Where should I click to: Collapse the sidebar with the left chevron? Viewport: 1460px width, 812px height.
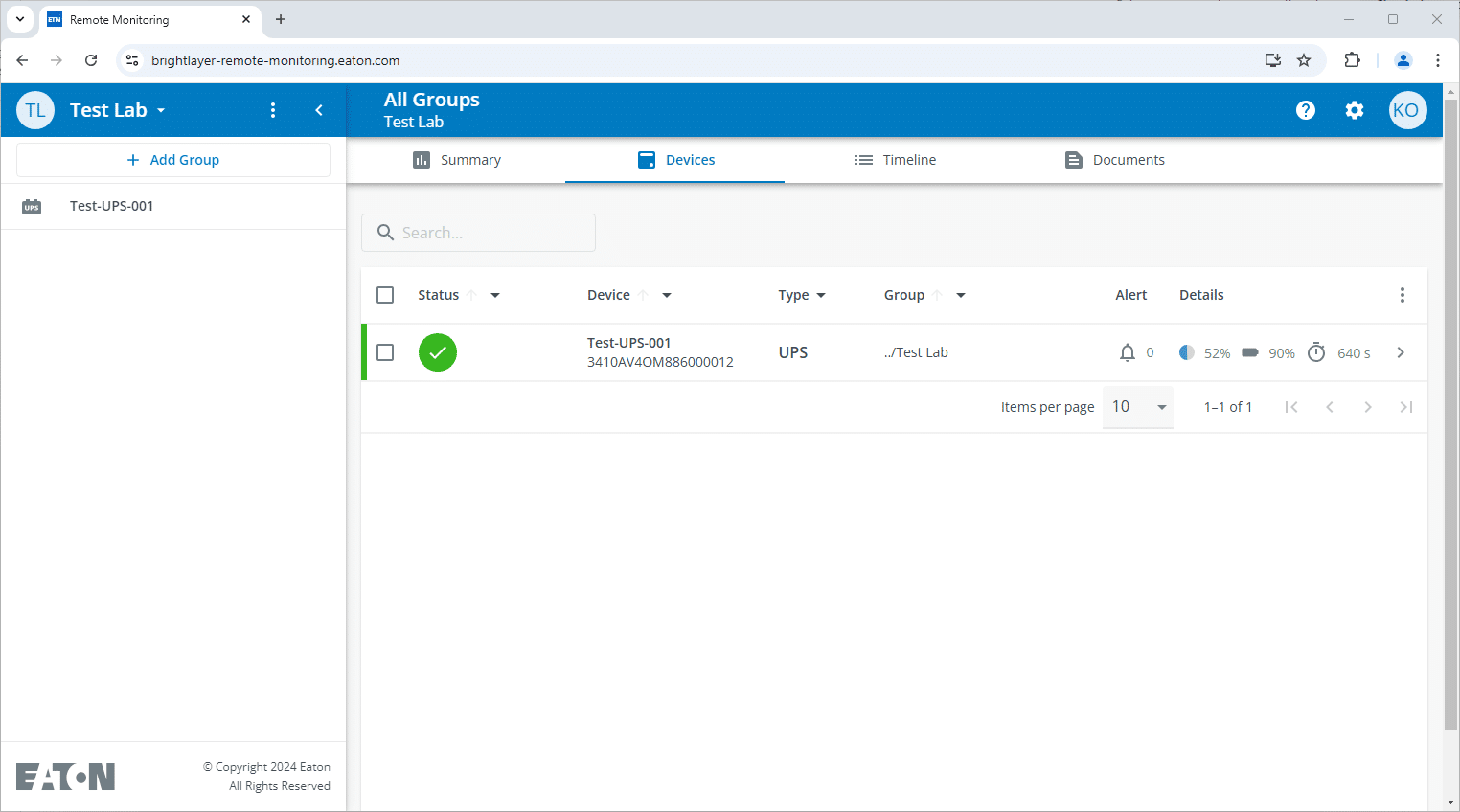point(319,110)
